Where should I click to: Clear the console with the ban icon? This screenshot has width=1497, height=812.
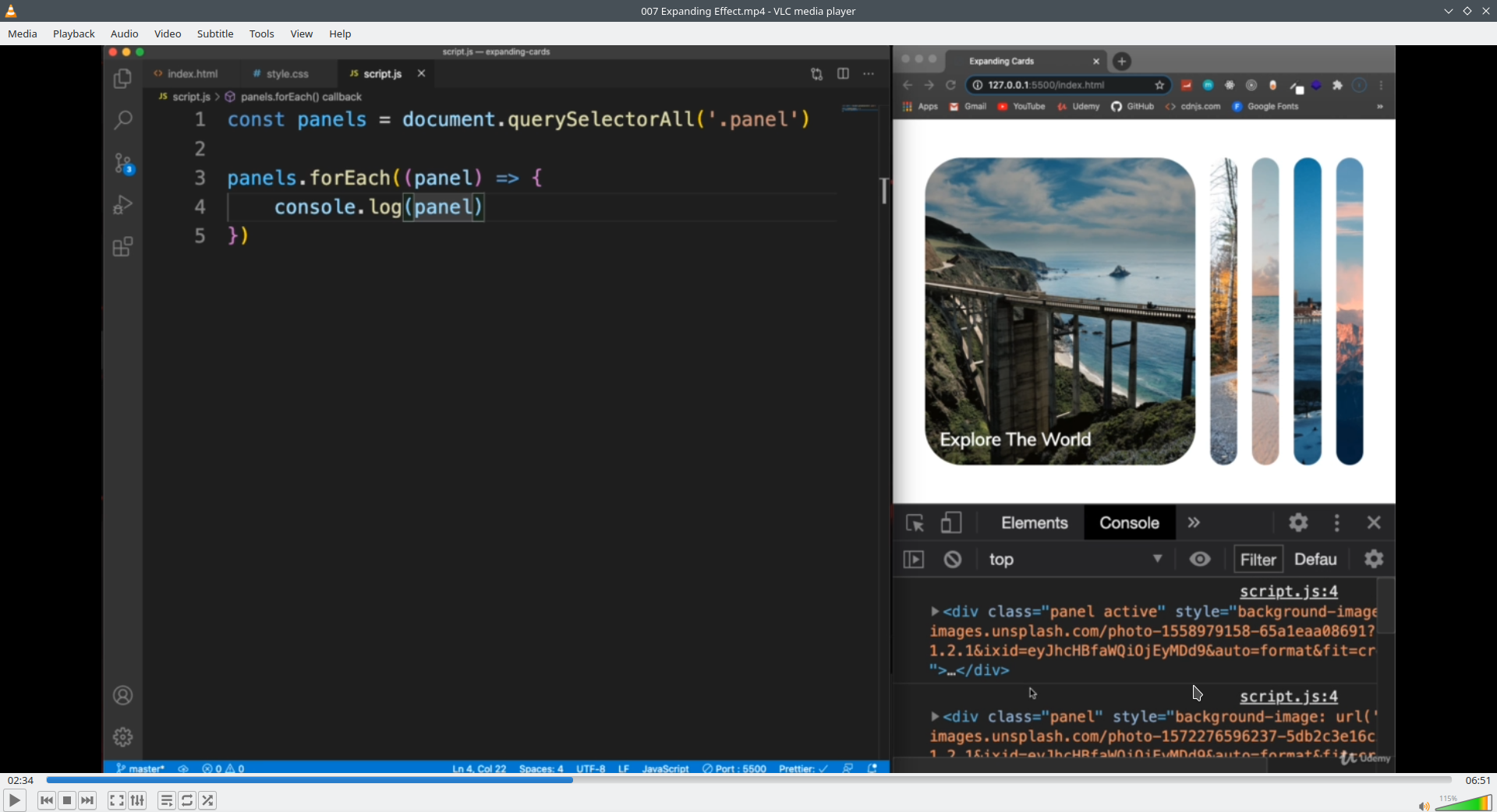click(x=953, y=560)
